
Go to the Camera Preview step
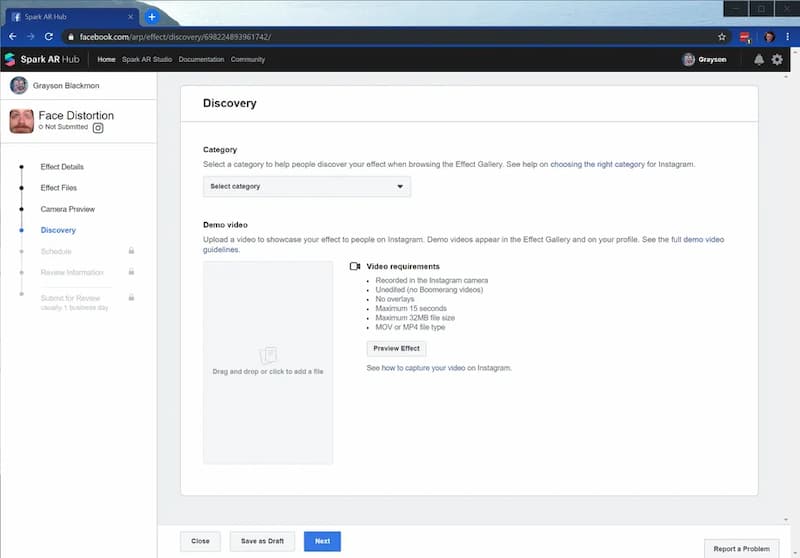click(x=67, y=209)
